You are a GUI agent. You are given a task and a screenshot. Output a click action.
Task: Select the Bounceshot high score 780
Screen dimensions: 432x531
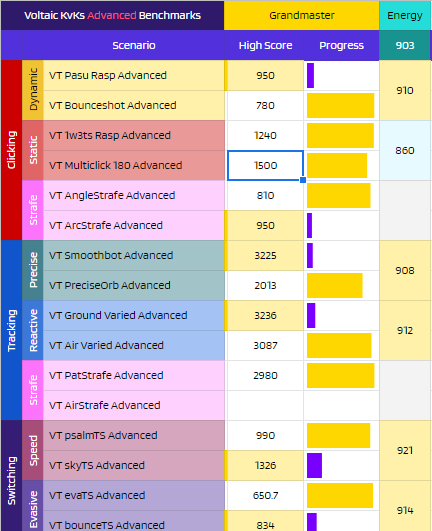(x=265, y=105)
